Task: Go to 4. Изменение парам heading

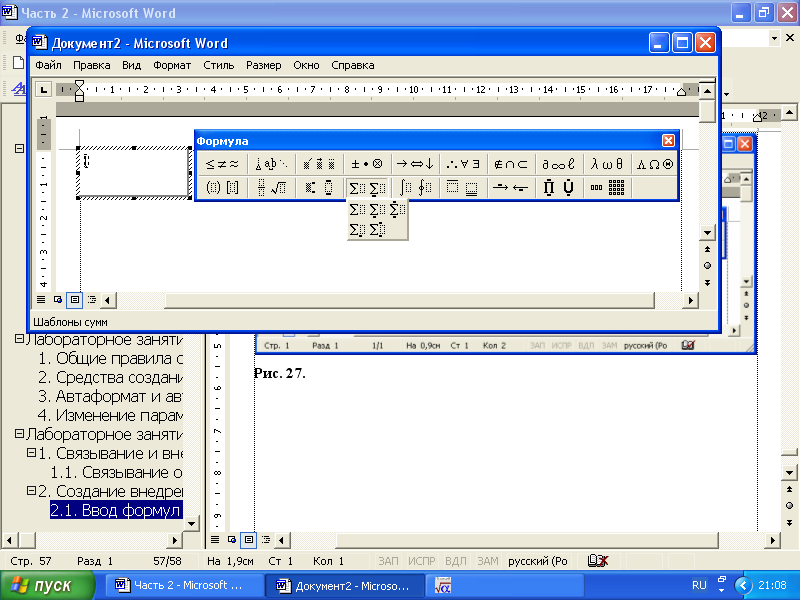Action: (111, 415)
